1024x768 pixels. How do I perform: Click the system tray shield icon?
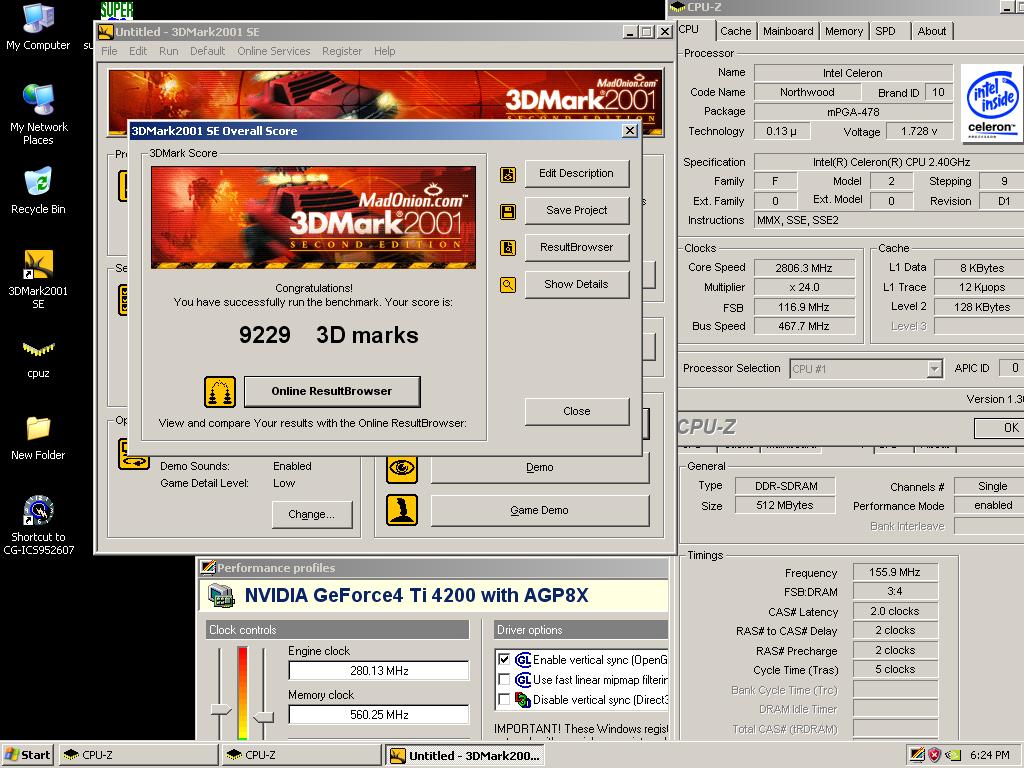pyautogui.click(x=935, y=755)
